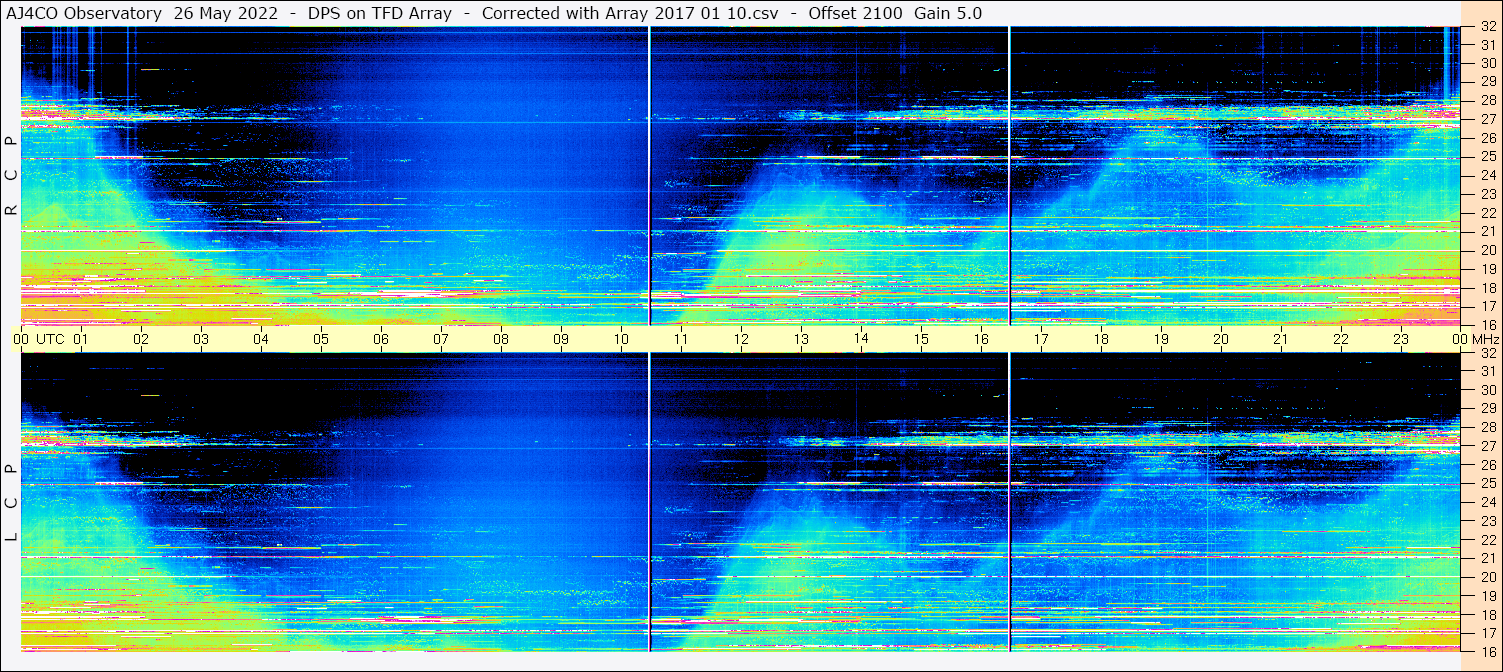Image resolution: width=1503 pixels, height=672 pixels.
Task: Click the 09 hour label on the time axis
Action: 561,339
